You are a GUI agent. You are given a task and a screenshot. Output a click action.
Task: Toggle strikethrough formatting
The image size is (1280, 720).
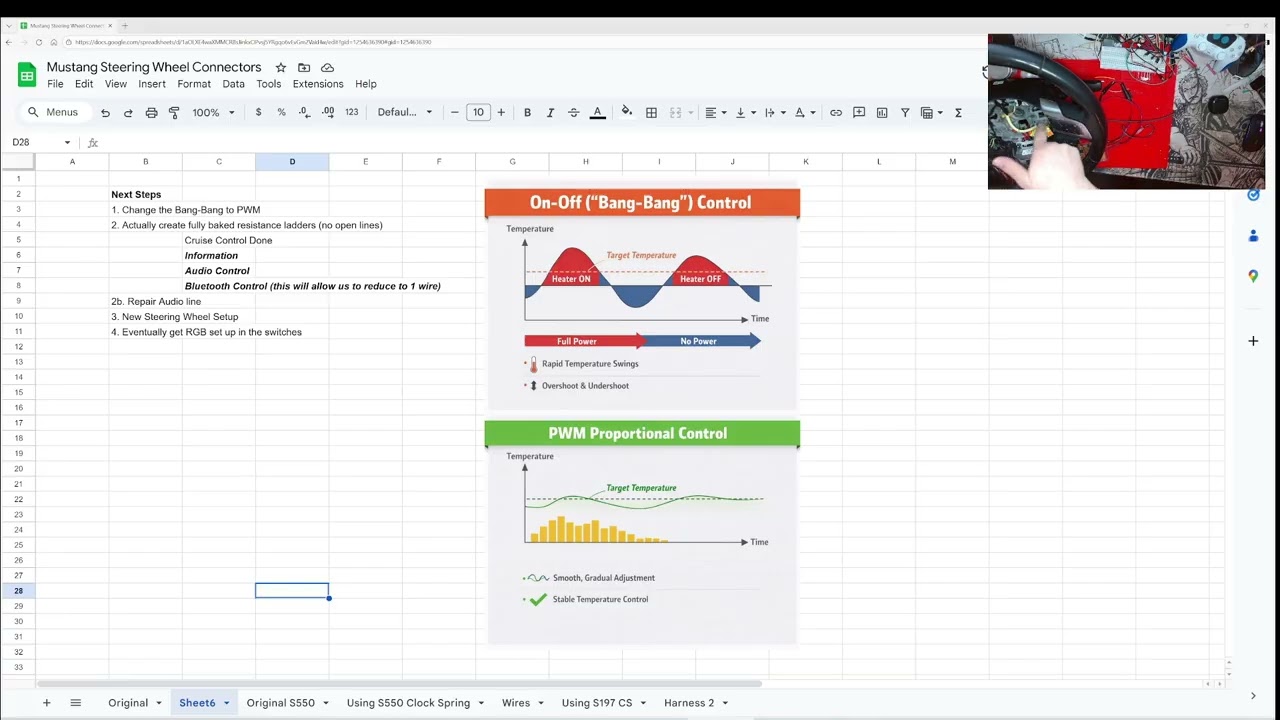click(573, 113)
